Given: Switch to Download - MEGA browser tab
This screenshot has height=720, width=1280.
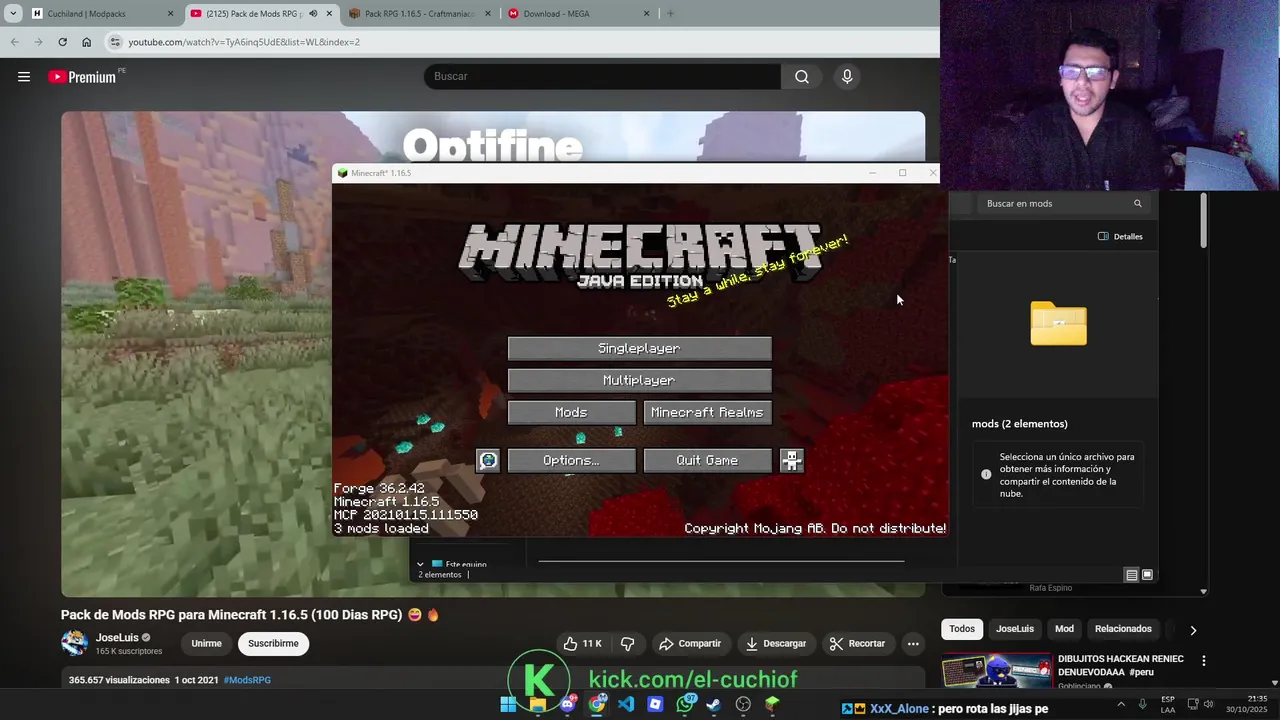Looking at the screenshot, I should (x=578, y=14).
